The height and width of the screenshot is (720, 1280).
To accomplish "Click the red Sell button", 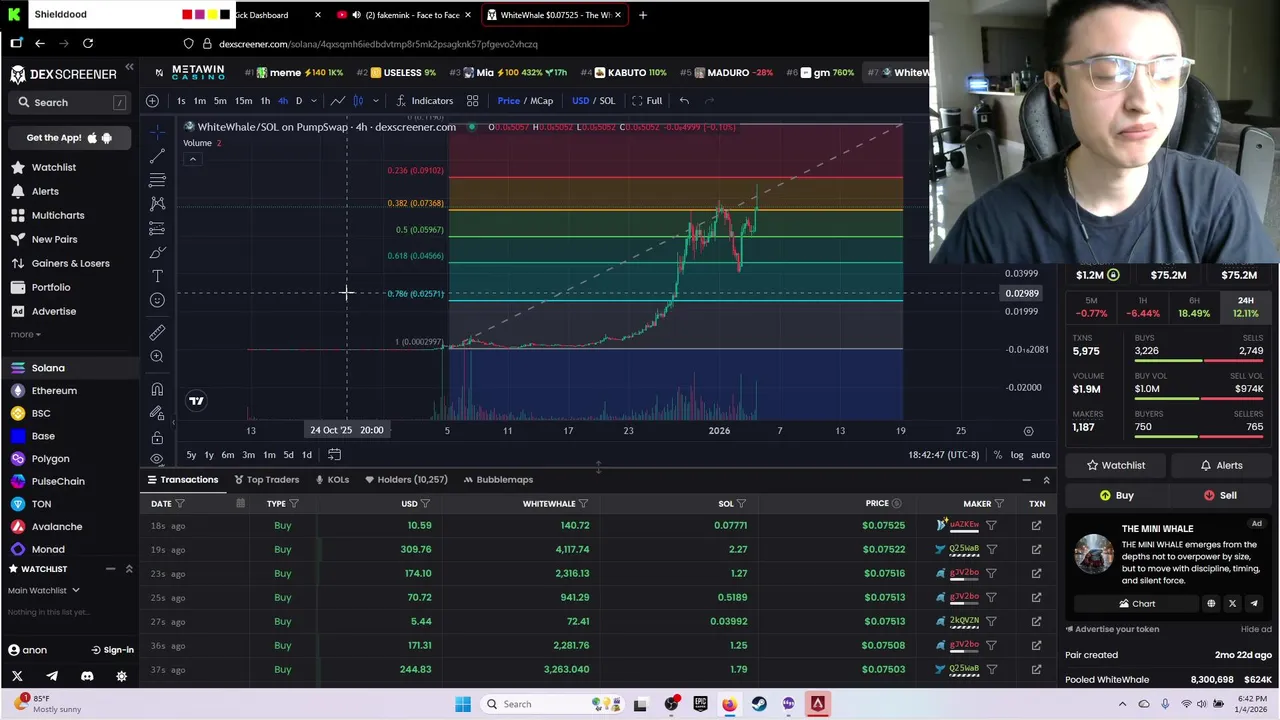I will tap(1220, 495).
